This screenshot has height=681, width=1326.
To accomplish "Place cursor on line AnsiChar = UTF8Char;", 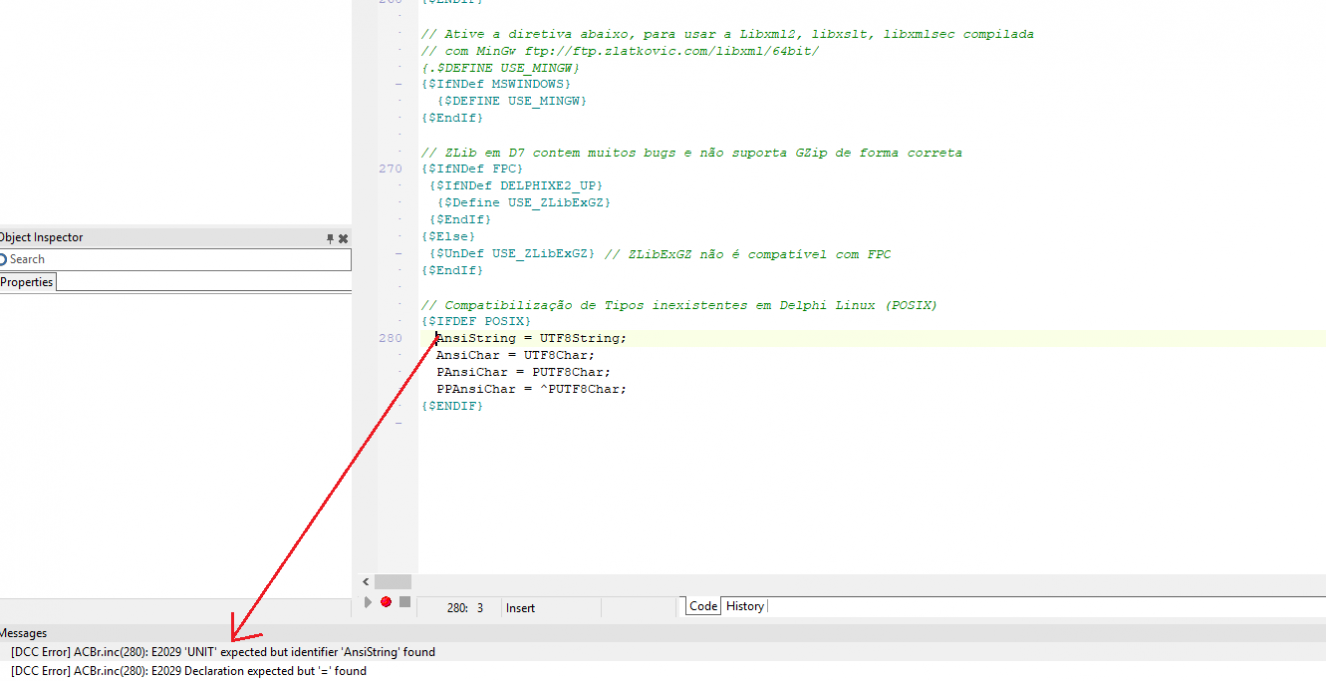I will pyautogui.click(x=515, y=355).
